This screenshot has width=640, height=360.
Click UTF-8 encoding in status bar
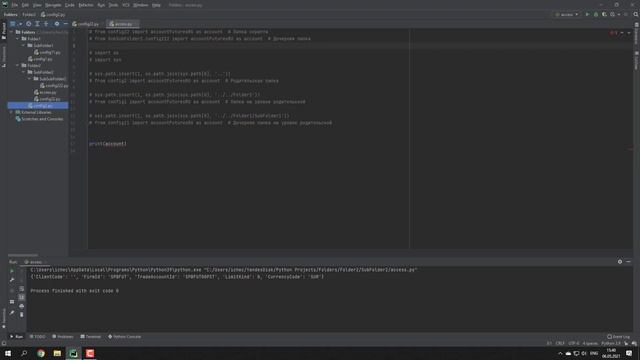point(573,344)
